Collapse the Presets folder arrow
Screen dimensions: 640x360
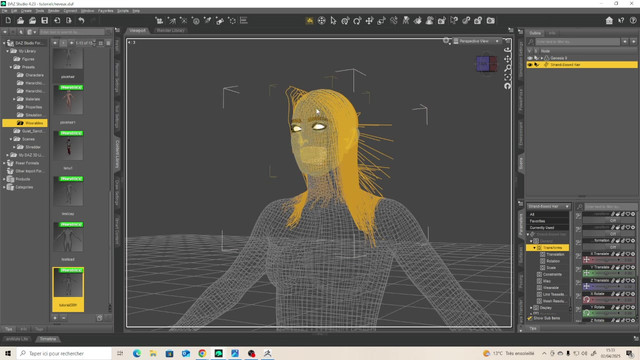coord(11,67)
